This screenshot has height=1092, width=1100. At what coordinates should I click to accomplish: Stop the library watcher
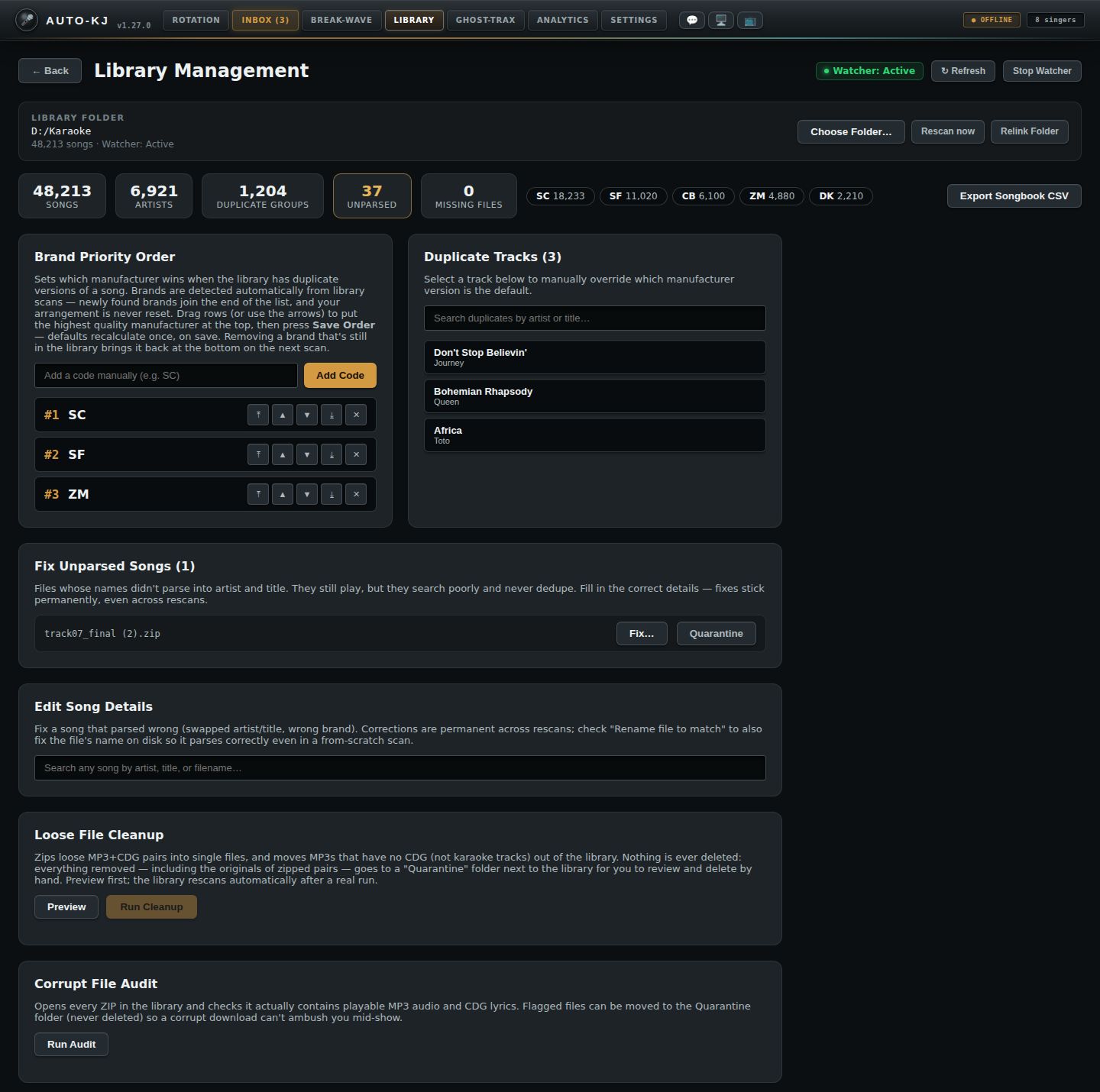(1042, 71)
